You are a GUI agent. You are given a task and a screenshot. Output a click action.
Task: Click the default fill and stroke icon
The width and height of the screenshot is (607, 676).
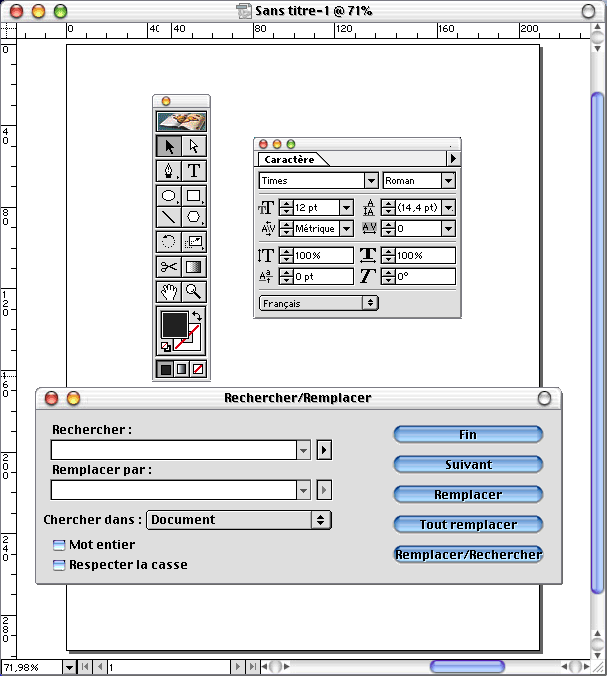[x=166, y=347]
